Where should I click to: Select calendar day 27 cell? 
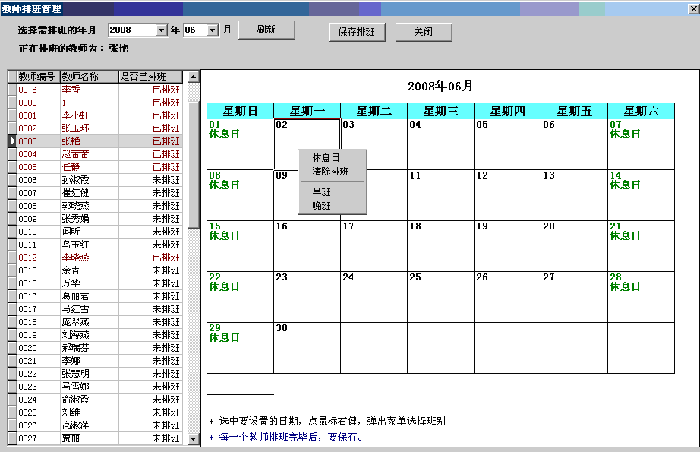(574, 297)
